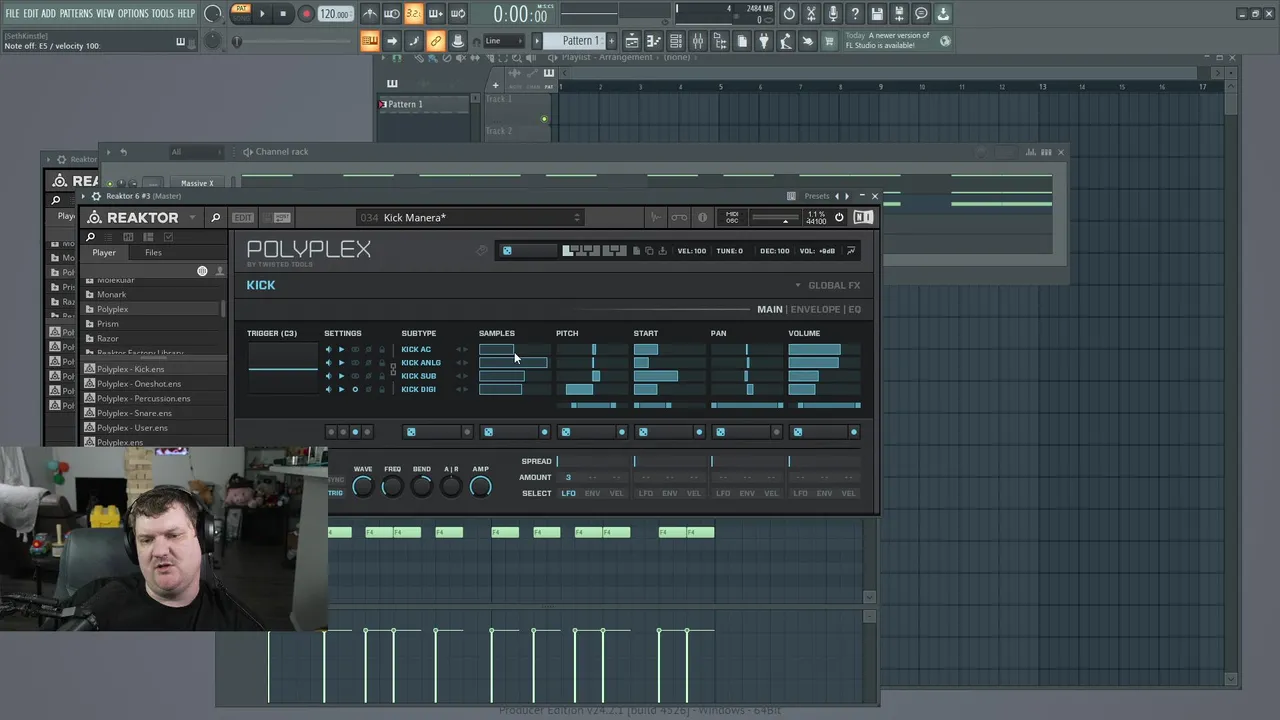Open the PATTERNS menu
Viewport: 1280px width, 720px height.
point(76,14)
